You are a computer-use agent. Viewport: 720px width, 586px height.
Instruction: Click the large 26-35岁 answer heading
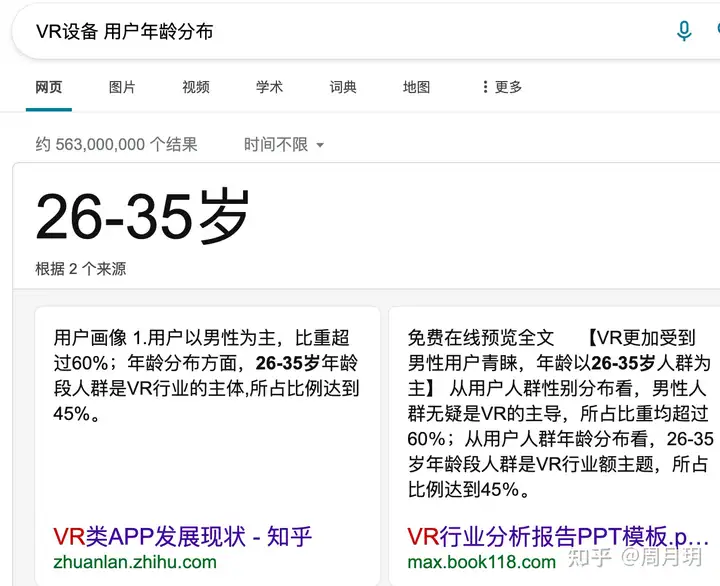coord(142,216)
